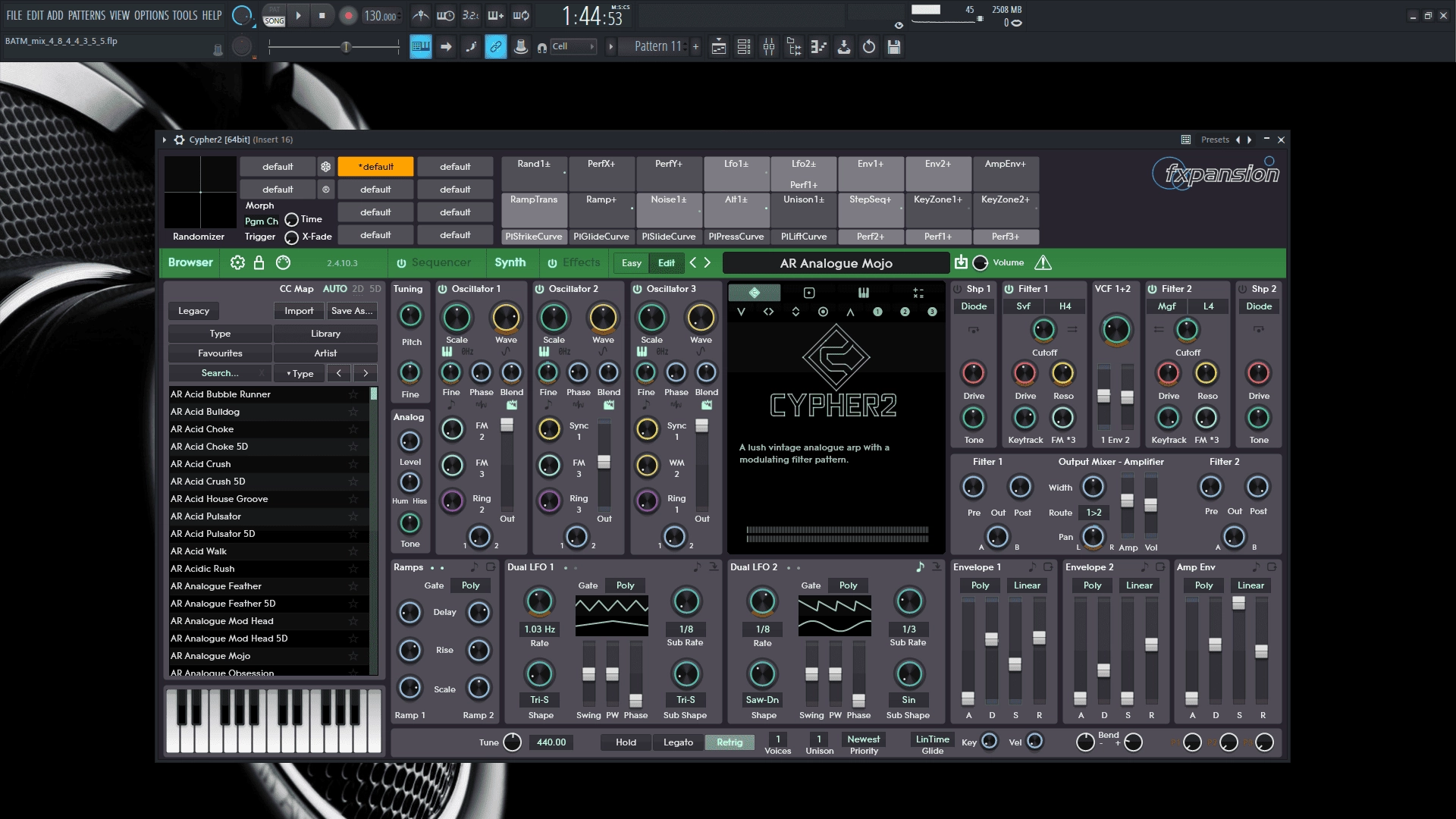Open the Diode type selector under Shp 1
The height and width of the screenshot is (819, 1456).
coord(974,306)
